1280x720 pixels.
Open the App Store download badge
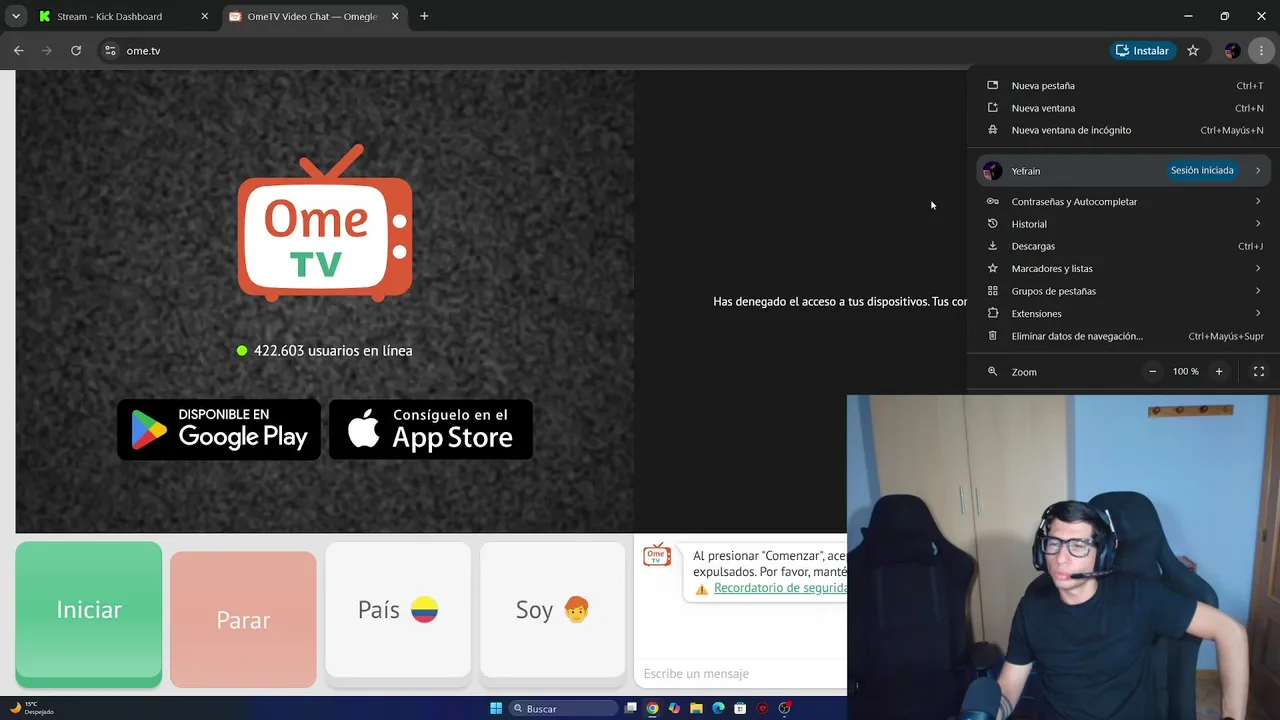point(431,429)
